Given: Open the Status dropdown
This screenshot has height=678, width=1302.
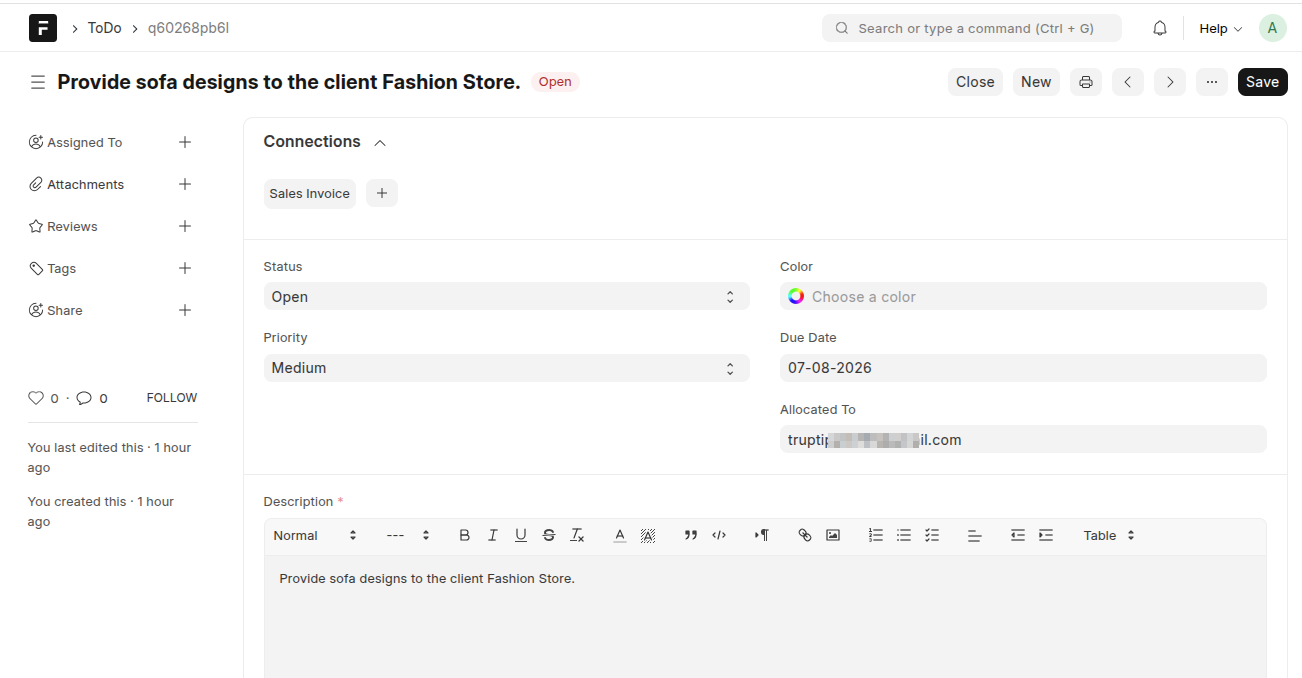Looking at the screenshot, I should click(506, 296).
